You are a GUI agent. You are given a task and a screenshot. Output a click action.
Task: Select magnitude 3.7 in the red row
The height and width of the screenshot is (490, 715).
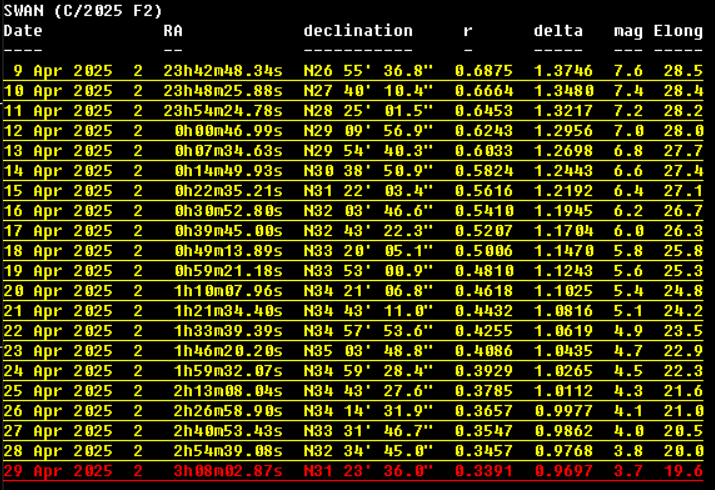(628, 471)
